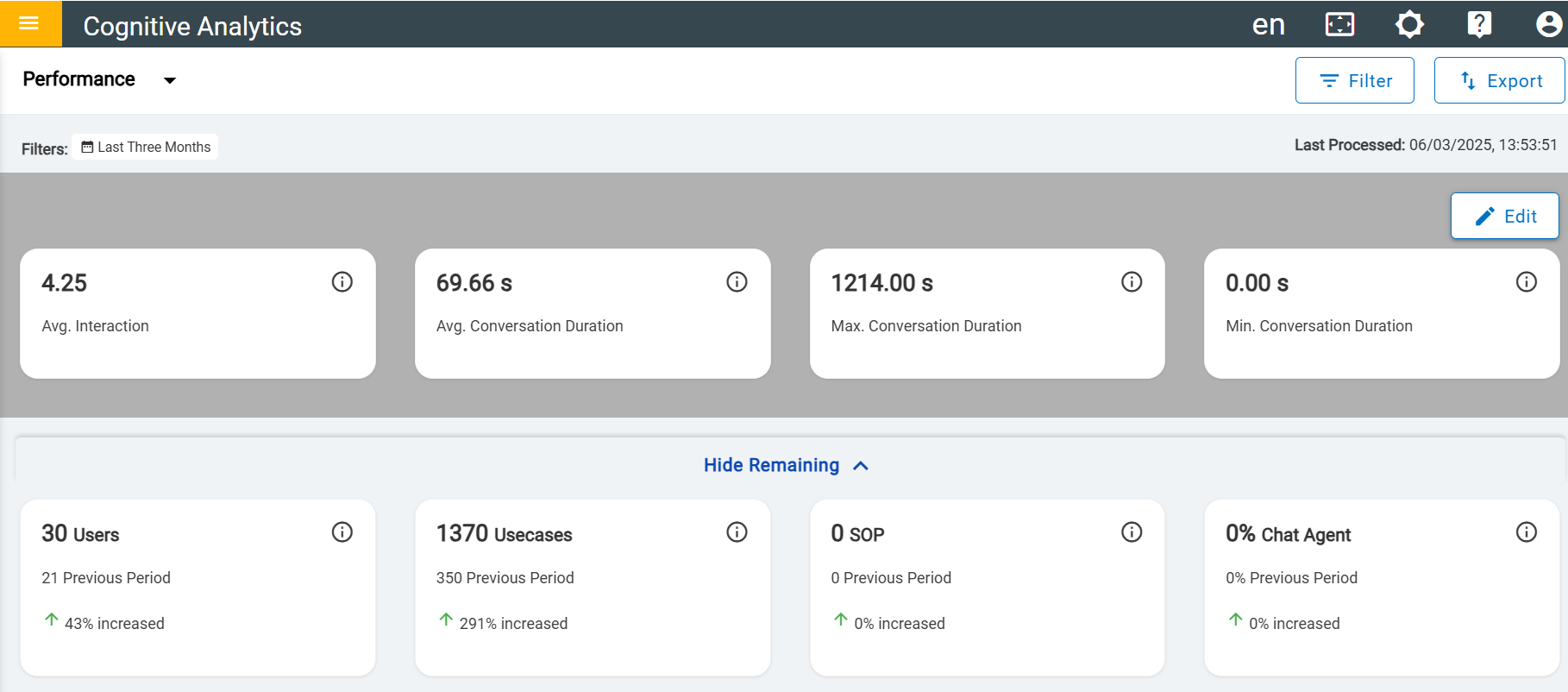Show info for Avg. Conversation Duration
The image size is (1568, 692).
pos(737,282)
